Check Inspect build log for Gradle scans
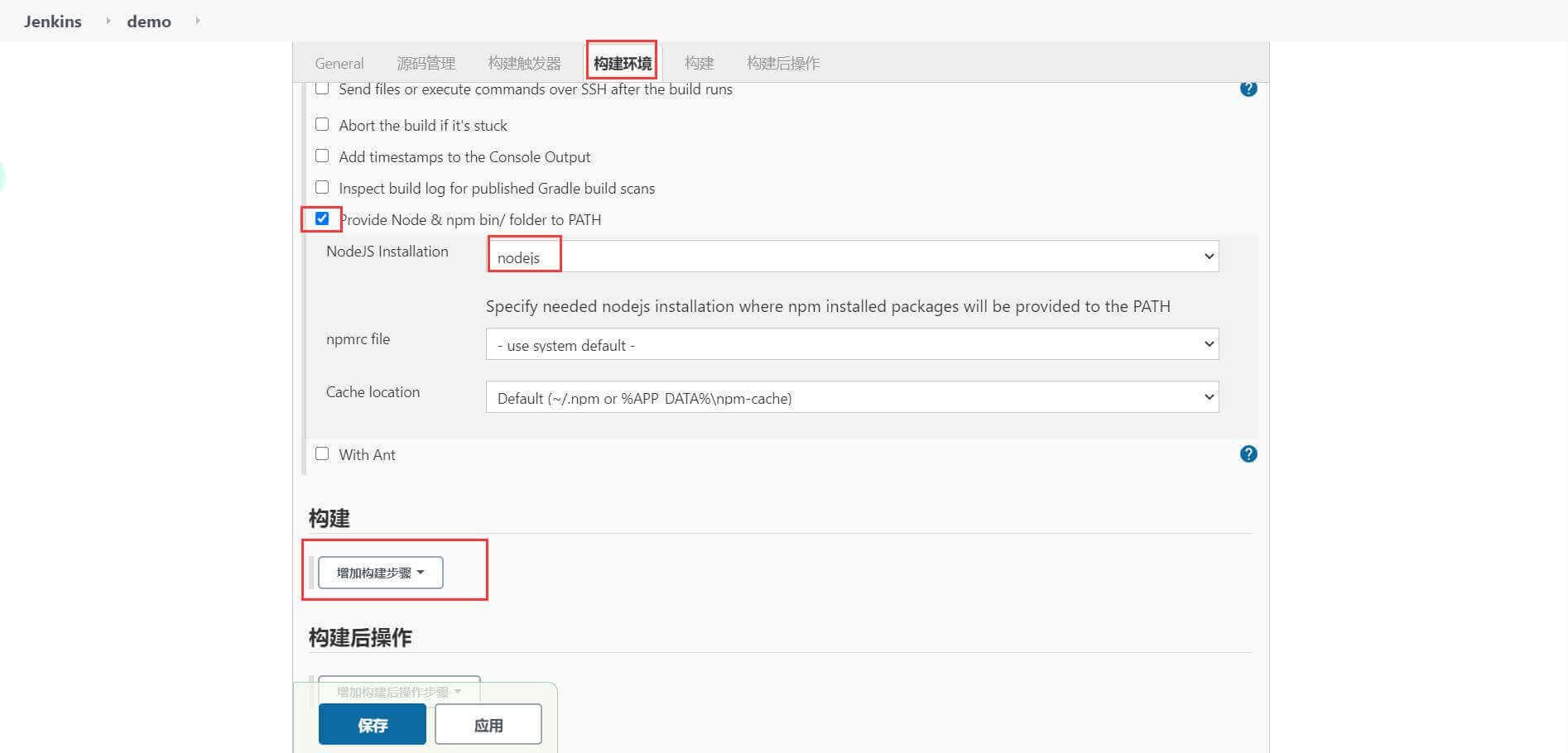This screenshot has height=753, width=1568. coord(322,187)
